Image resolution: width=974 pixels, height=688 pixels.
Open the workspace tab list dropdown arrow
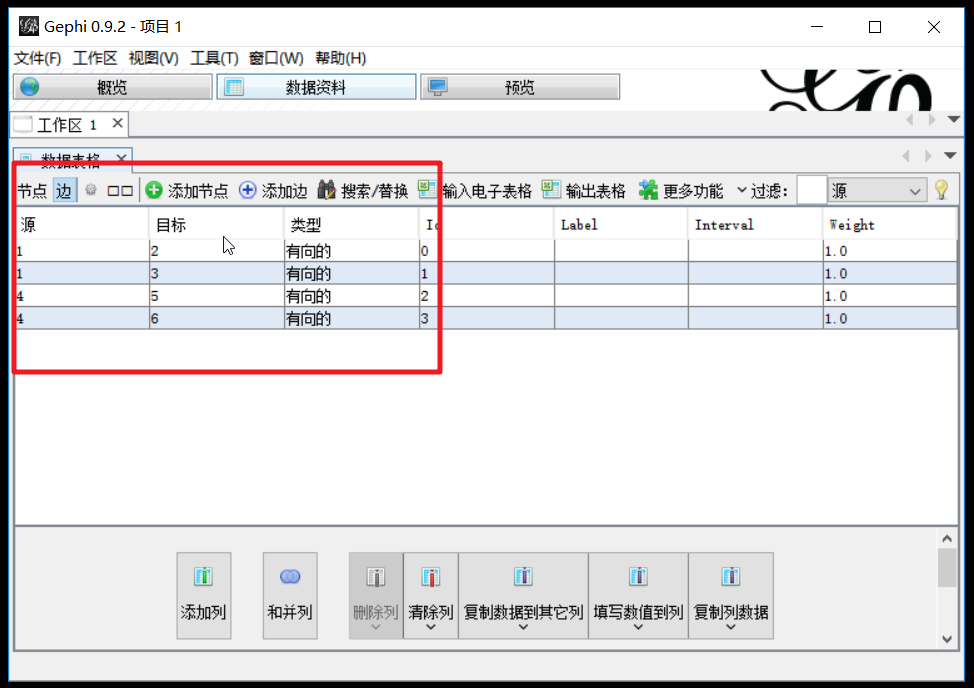[x=954, y=119]
